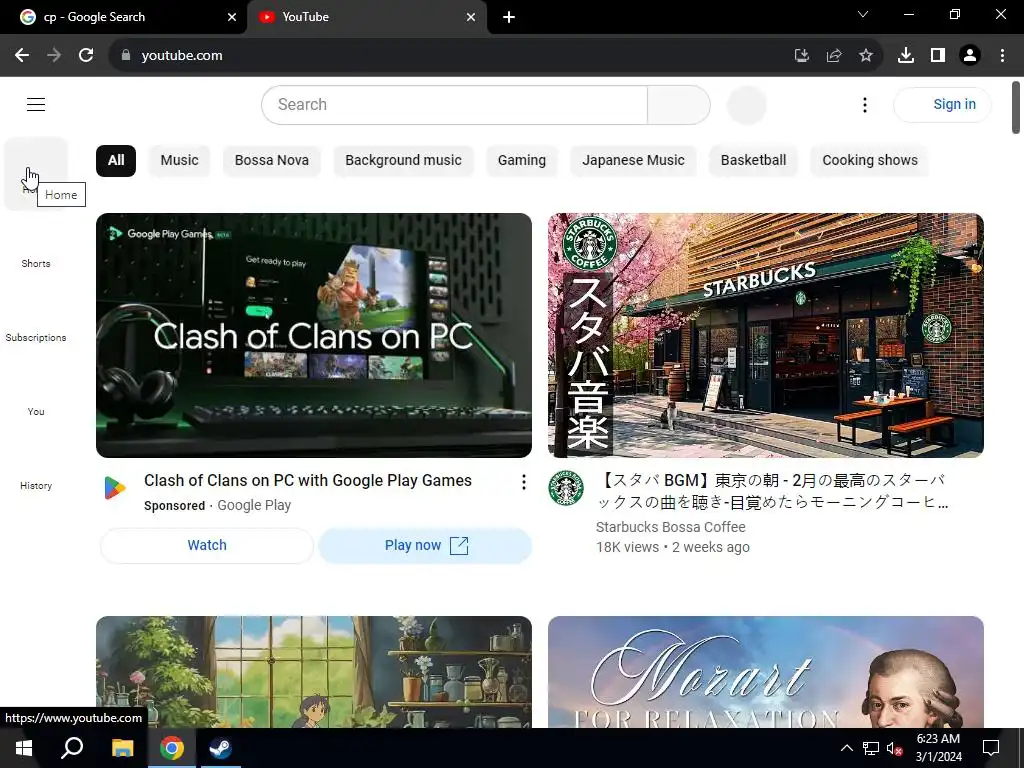Image resolution: width=1024 pixels, height=768 pixels.
Task: Close the YouTube browser tab
Action: click(x=471, y=18)
